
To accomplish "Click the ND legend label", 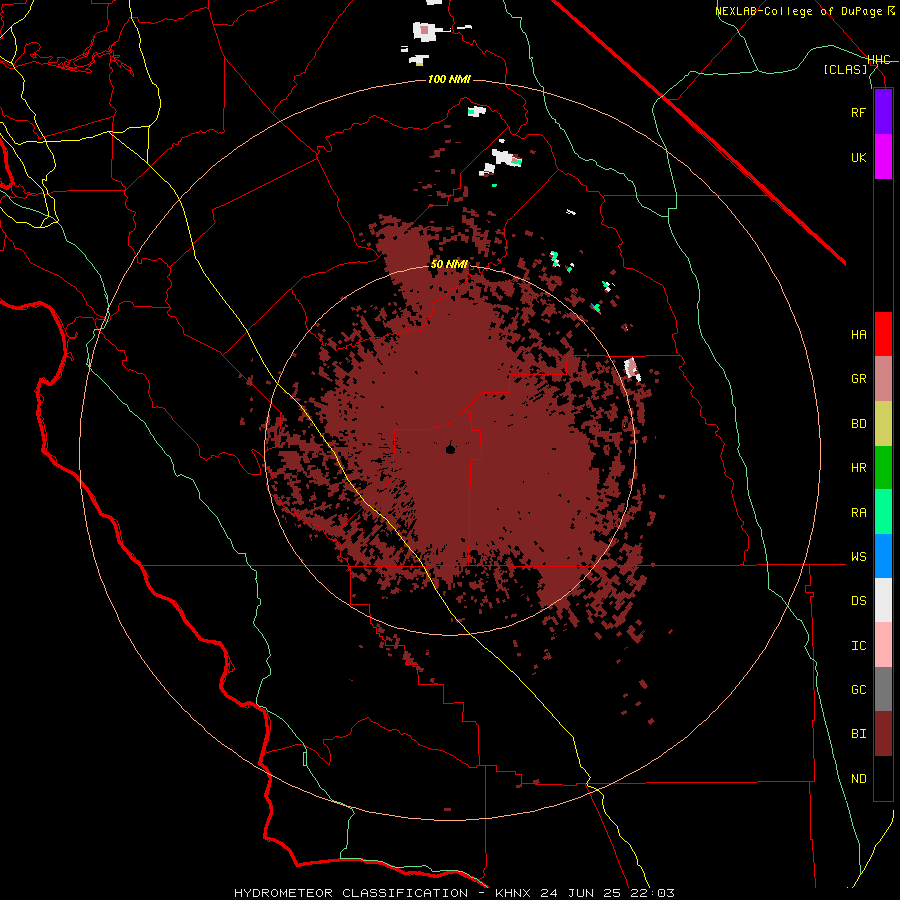I will 858,779.
